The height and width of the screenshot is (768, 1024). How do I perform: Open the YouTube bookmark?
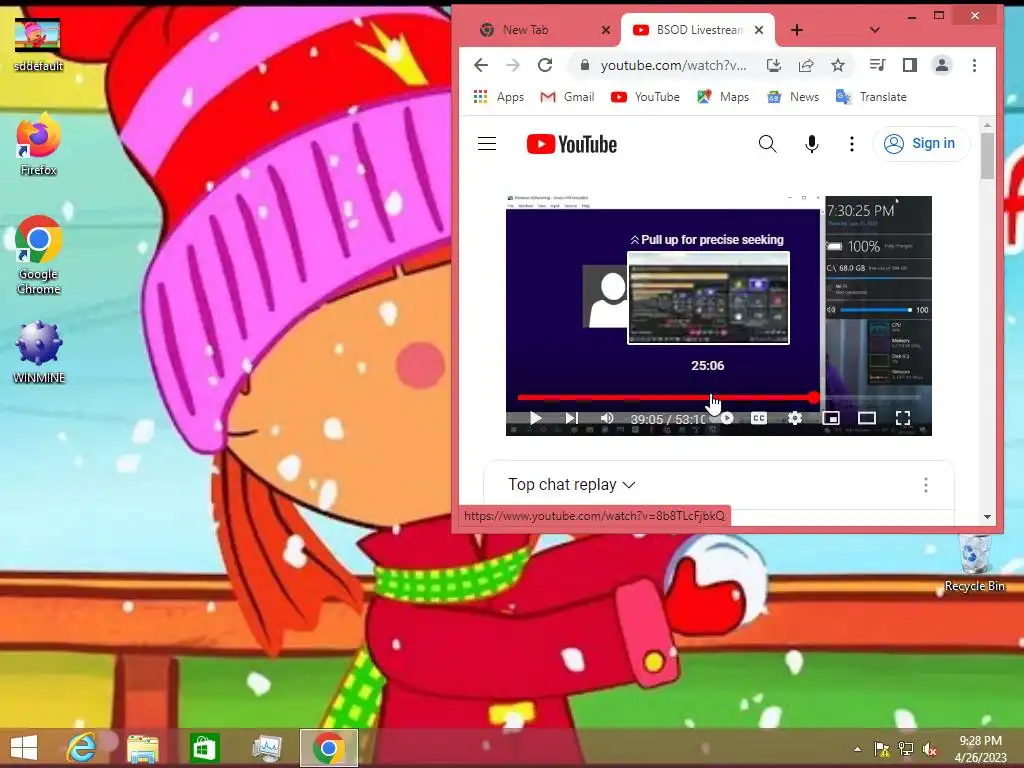[645, 97]
